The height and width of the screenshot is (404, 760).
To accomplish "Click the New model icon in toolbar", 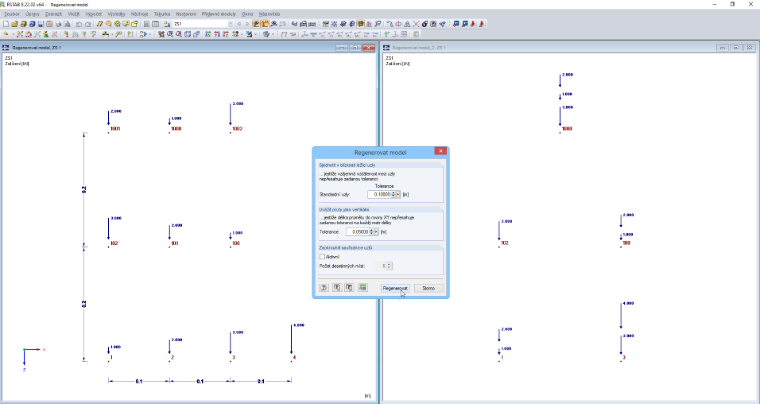I will click(x=5, y=24).
